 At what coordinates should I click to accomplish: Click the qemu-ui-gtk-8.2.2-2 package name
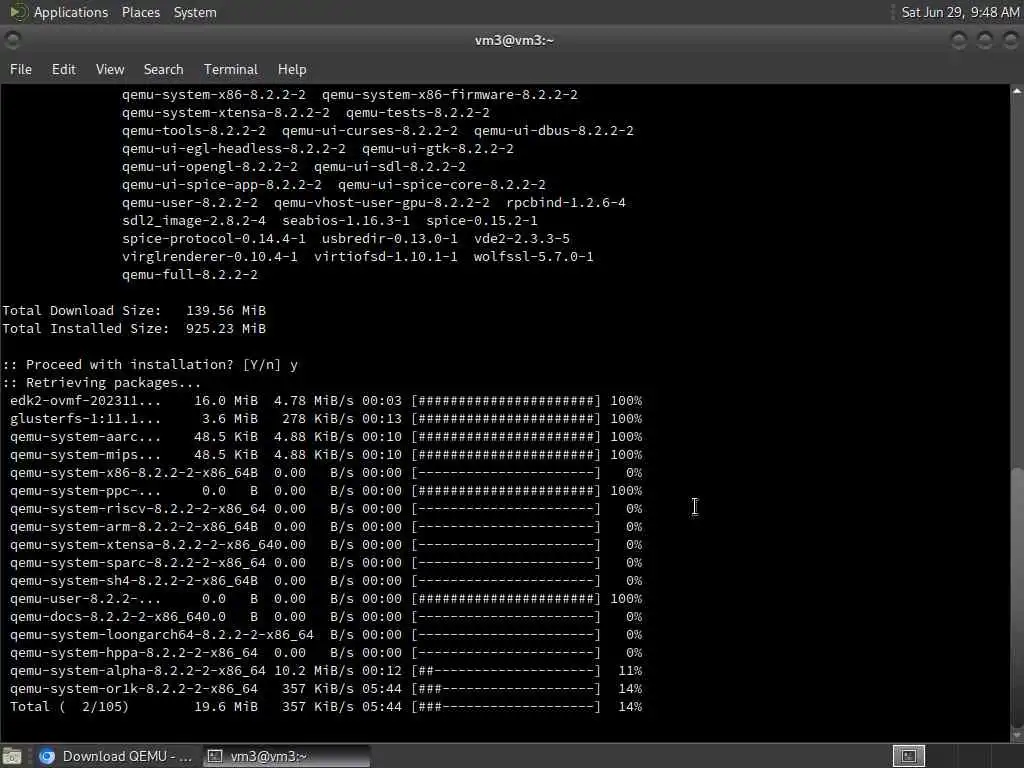[x=438, y=148]
